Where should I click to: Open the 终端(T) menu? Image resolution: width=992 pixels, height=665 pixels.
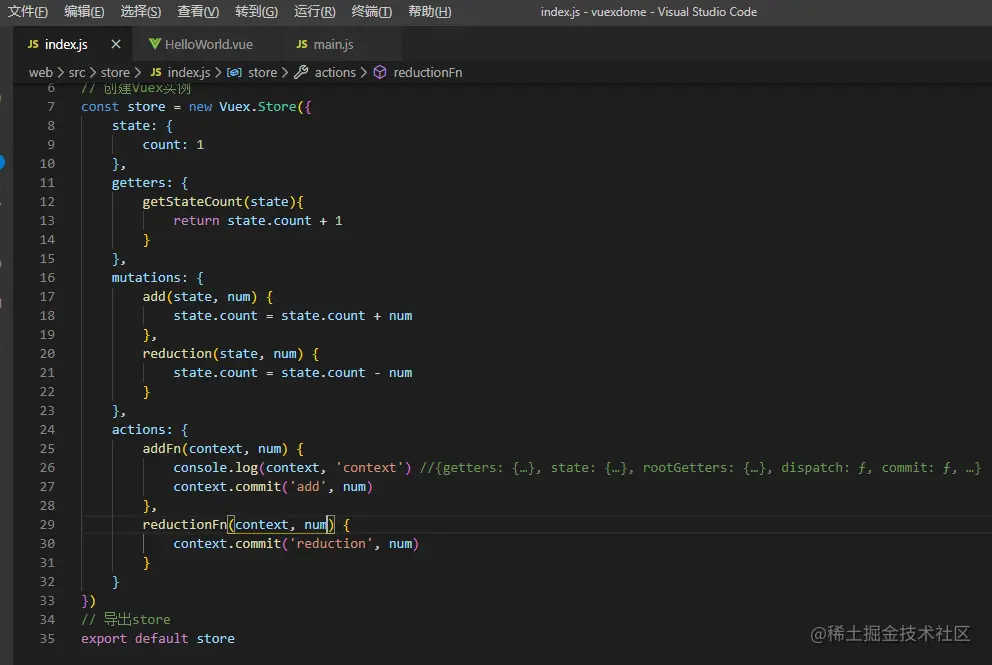click(371, 11)
